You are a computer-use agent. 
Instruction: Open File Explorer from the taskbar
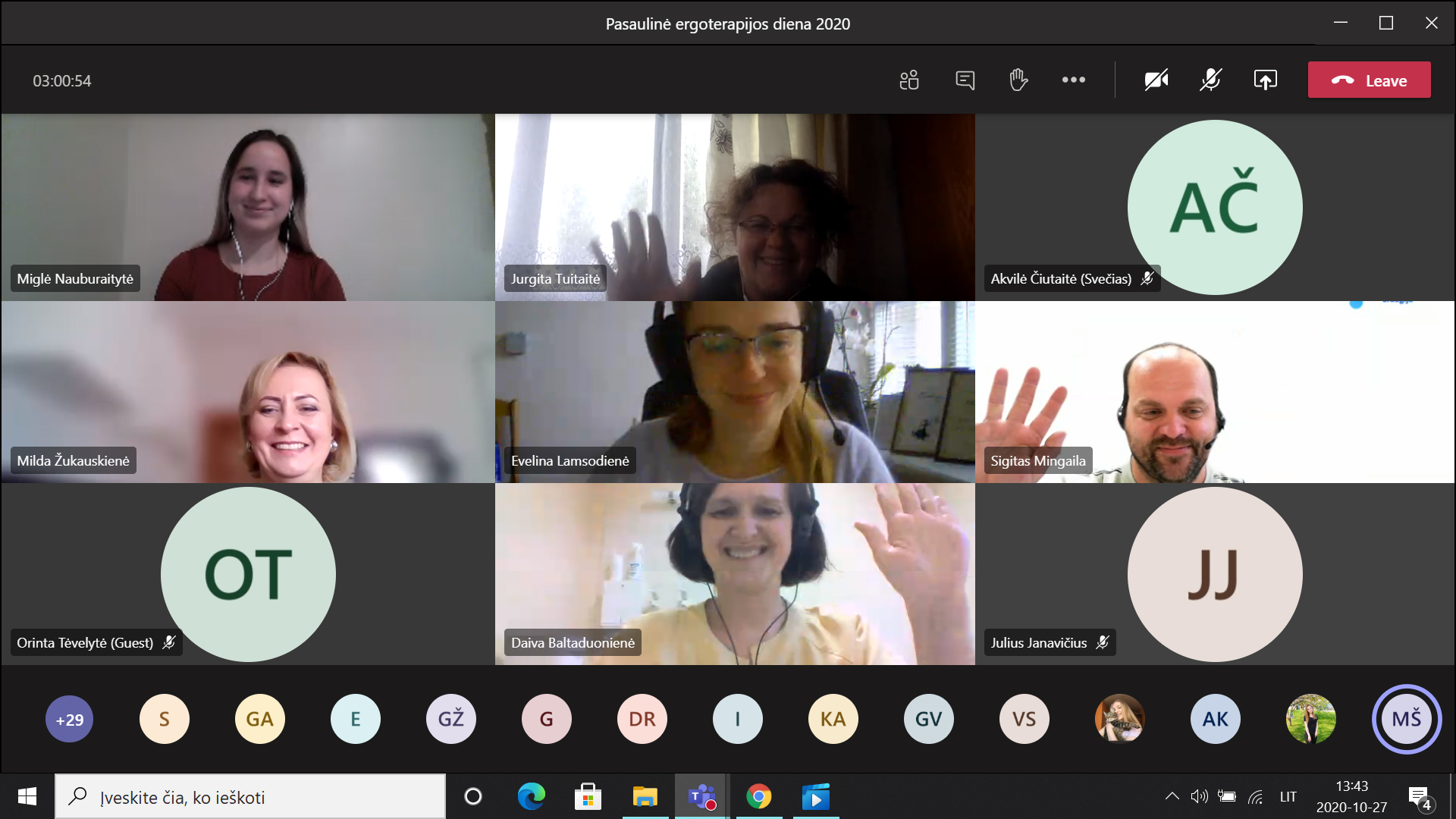pyautogui.click(x=645, y=796)
